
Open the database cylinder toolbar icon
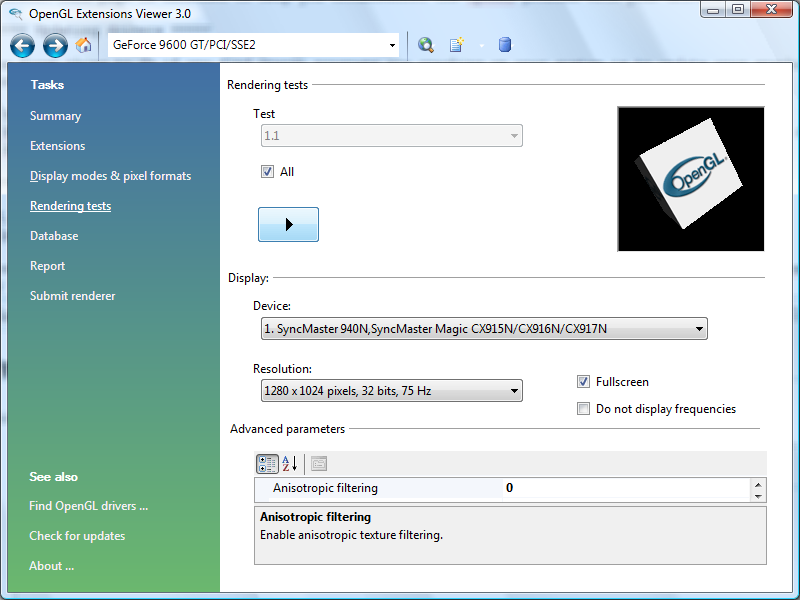(504, 45)
